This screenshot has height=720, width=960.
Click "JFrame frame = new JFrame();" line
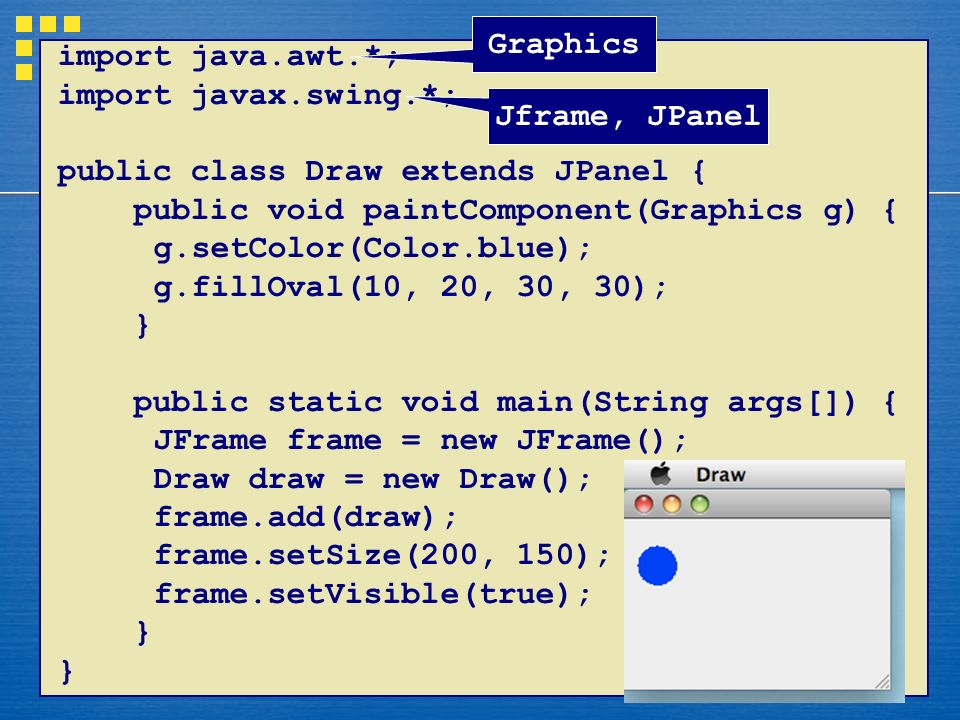420,441
